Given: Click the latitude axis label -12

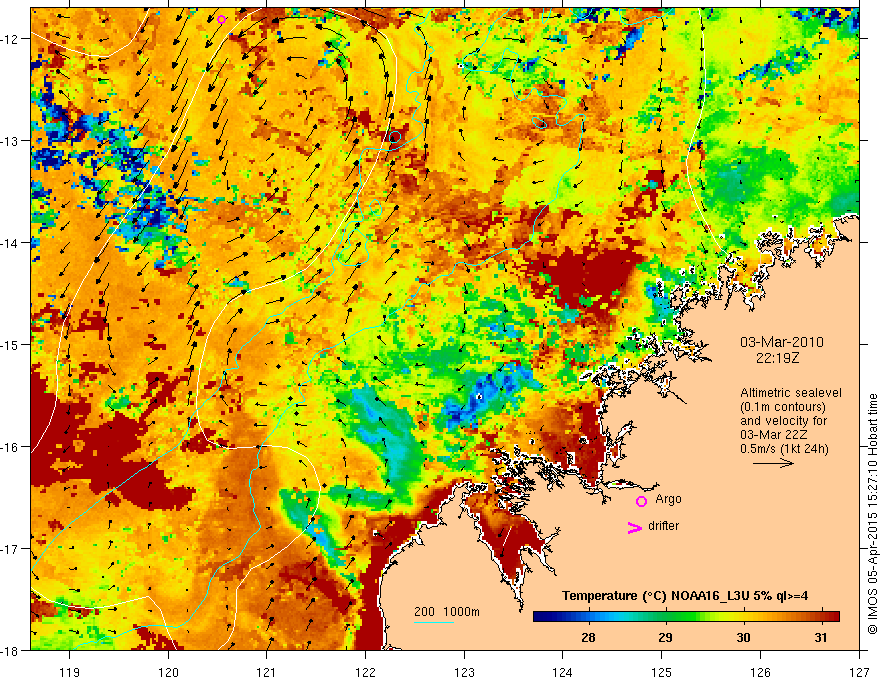Looking at the screenshot, I should pyautogui.click(x=11, y=39).
